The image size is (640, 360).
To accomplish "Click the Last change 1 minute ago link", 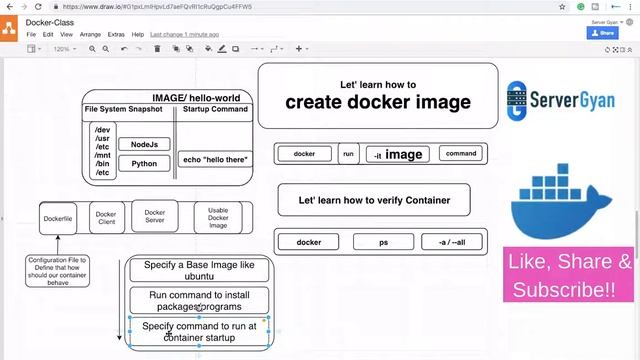I will pyautogui.click(x=184, y=35).
